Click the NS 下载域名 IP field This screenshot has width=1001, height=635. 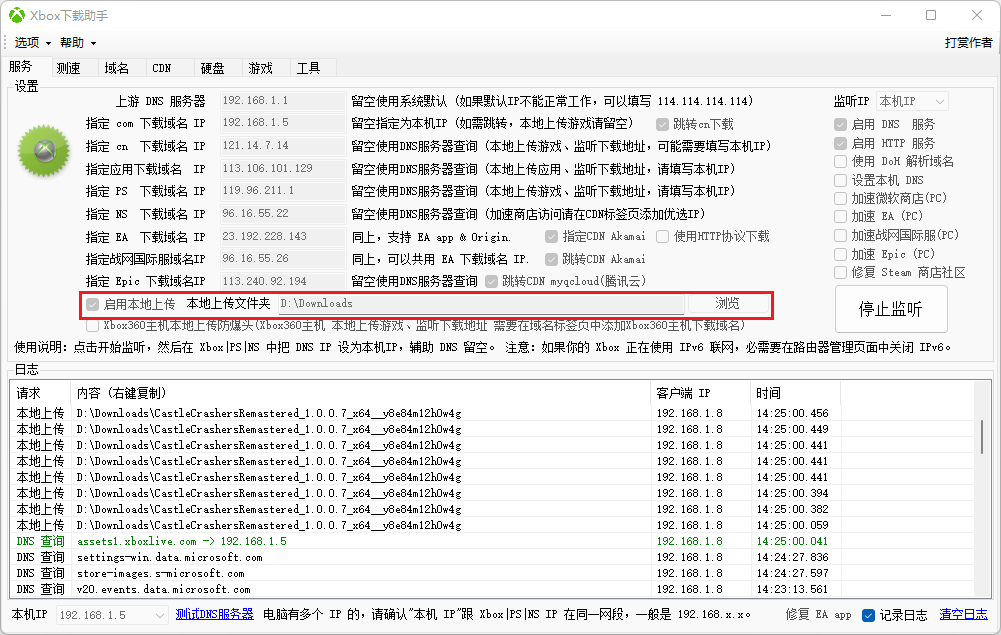[x=283, y=214]
